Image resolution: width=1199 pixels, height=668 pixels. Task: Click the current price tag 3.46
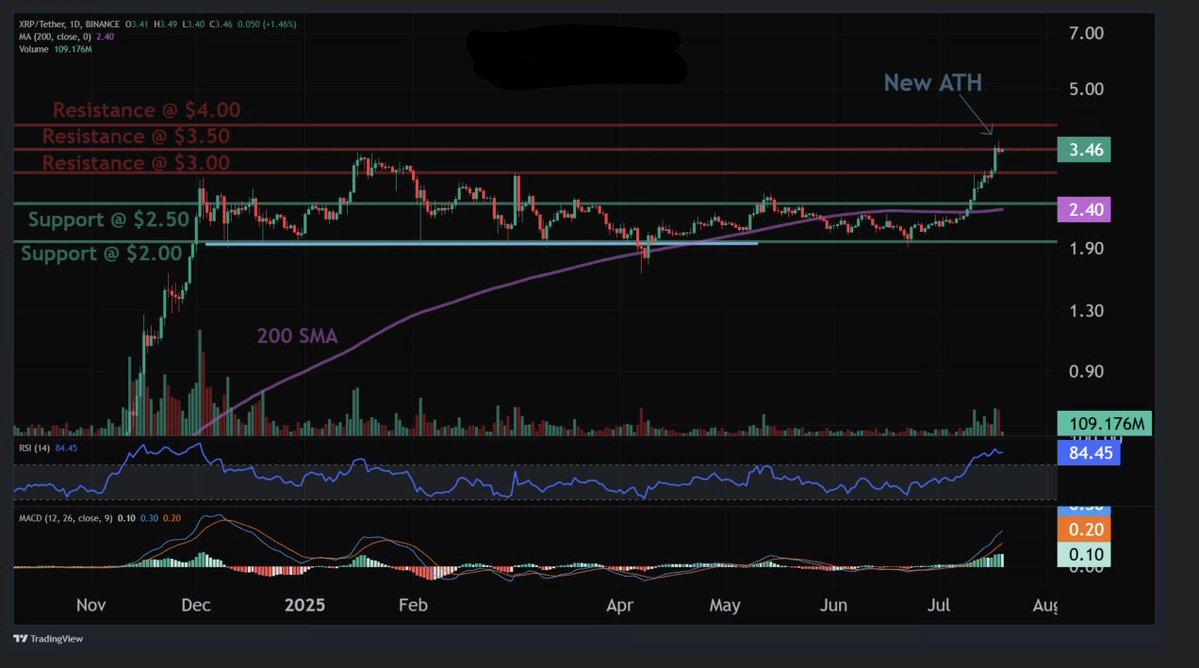tap(1084, 150)
